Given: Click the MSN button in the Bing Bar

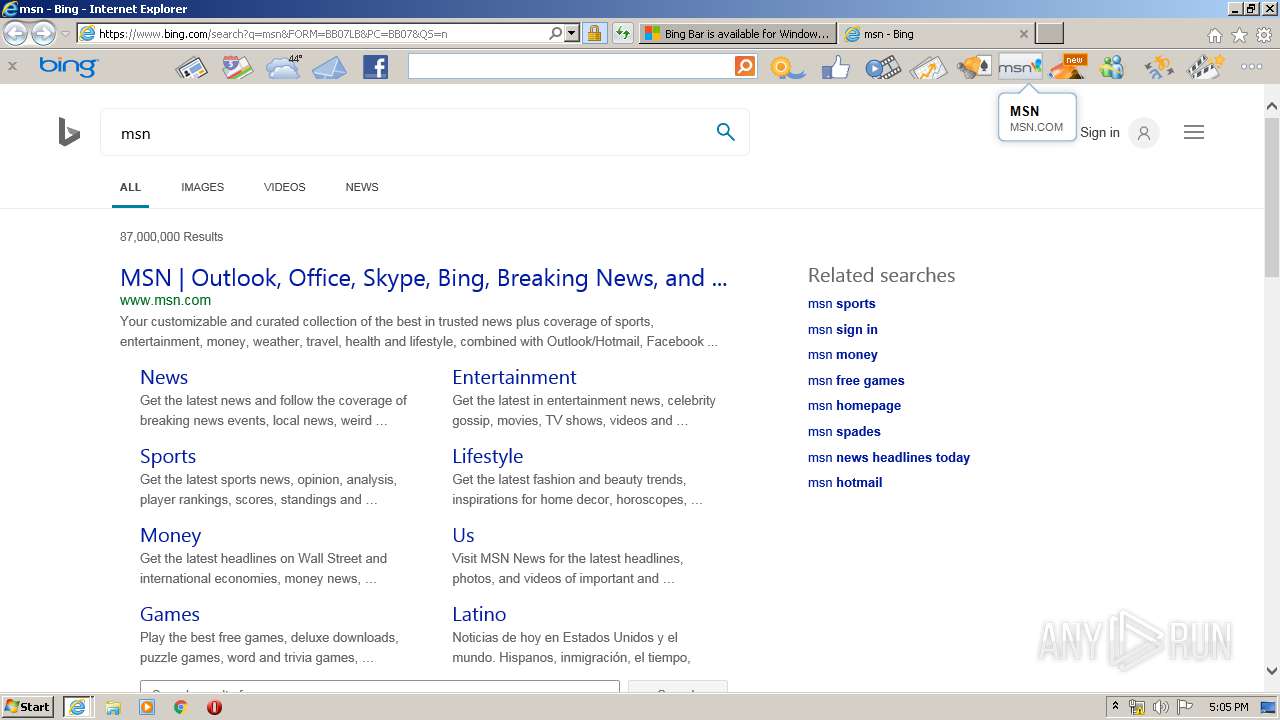Looking at the screenshot, I should pos(1020,67).
